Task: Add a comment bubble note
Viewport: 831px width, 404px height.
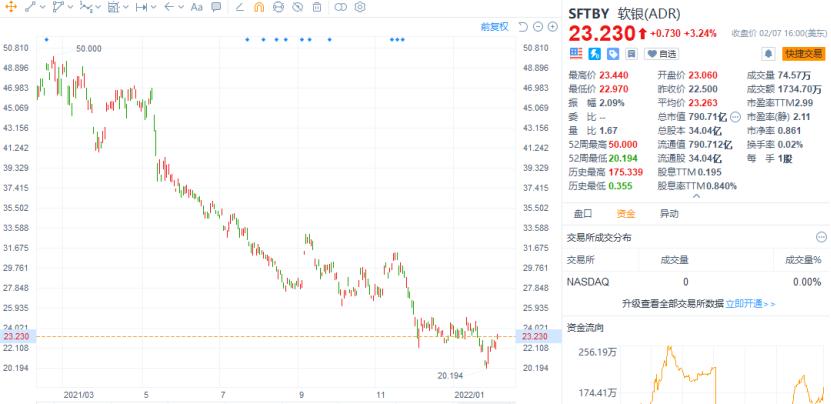Action: tap(216, 7)
